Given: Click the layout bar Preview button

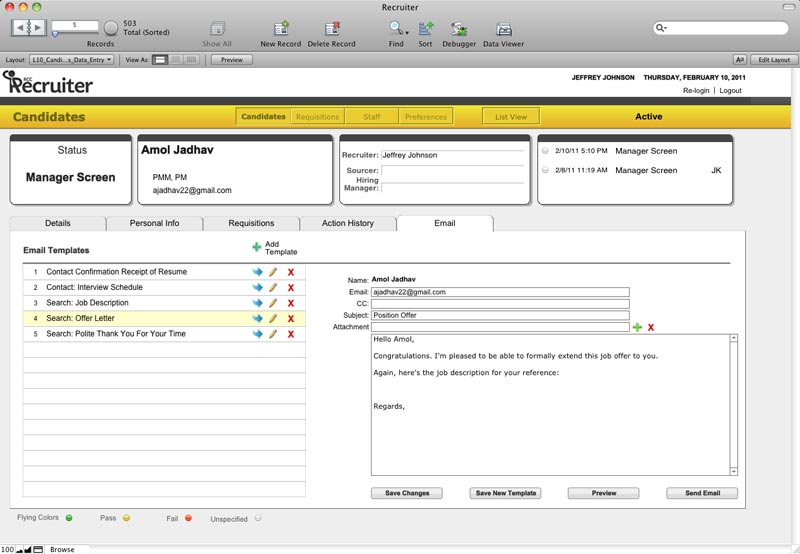Looking at the screenshot, I should click(232, 60).
